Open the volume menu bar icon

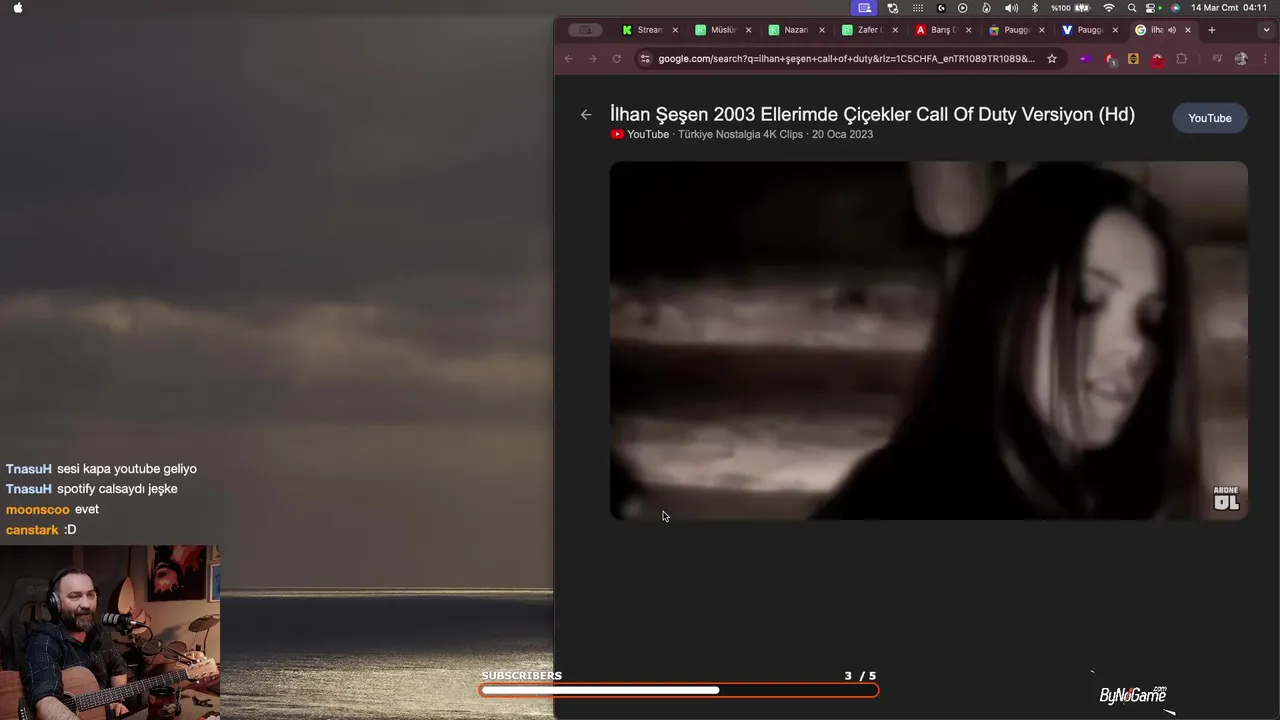(x=1011, y=8)
